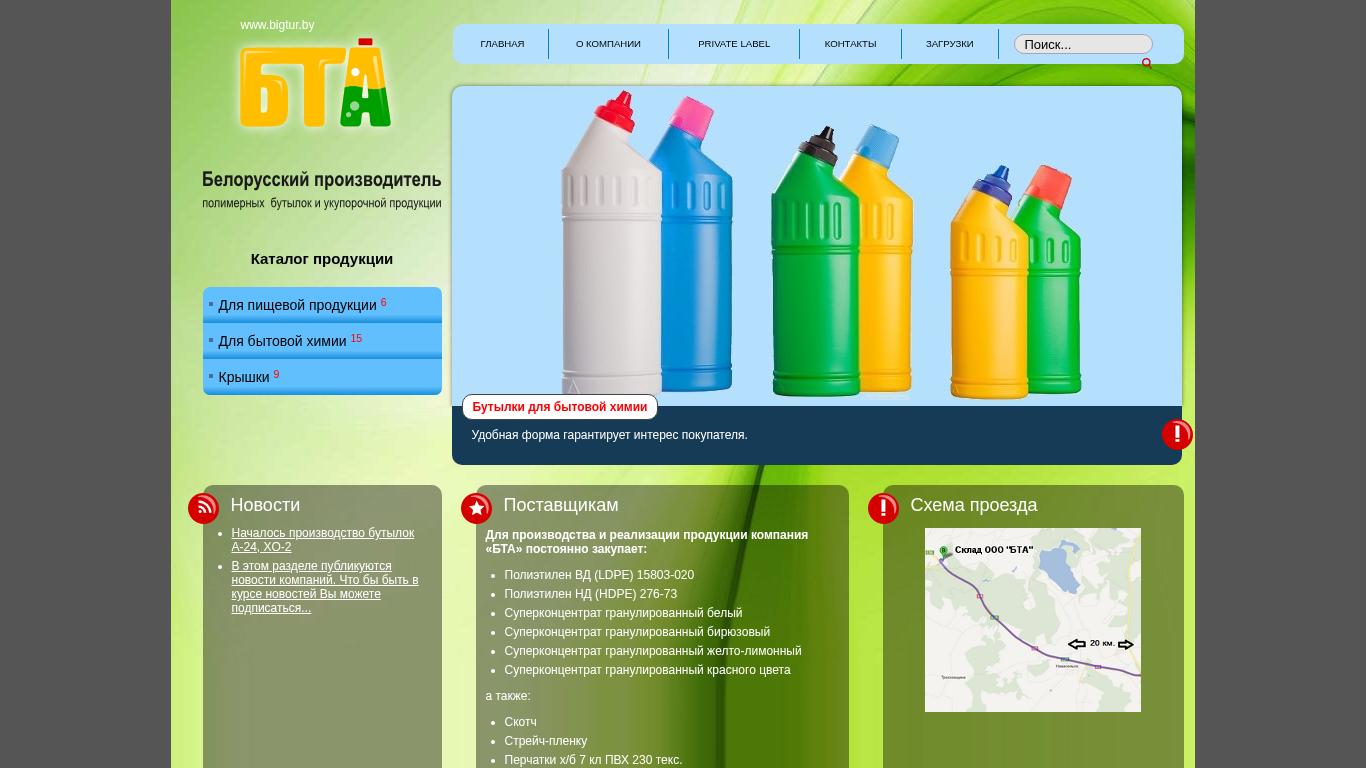
Task: Focus the Поиск search field
Action: 1083,44
